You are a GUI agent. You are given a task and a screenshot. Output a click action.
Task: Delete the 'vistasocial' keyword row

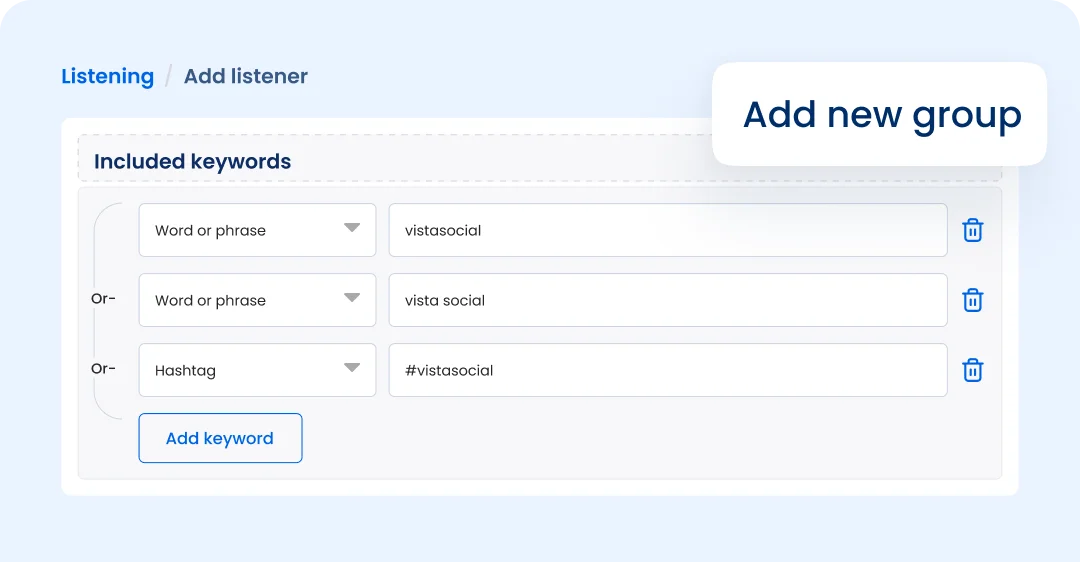coord(972,231)
